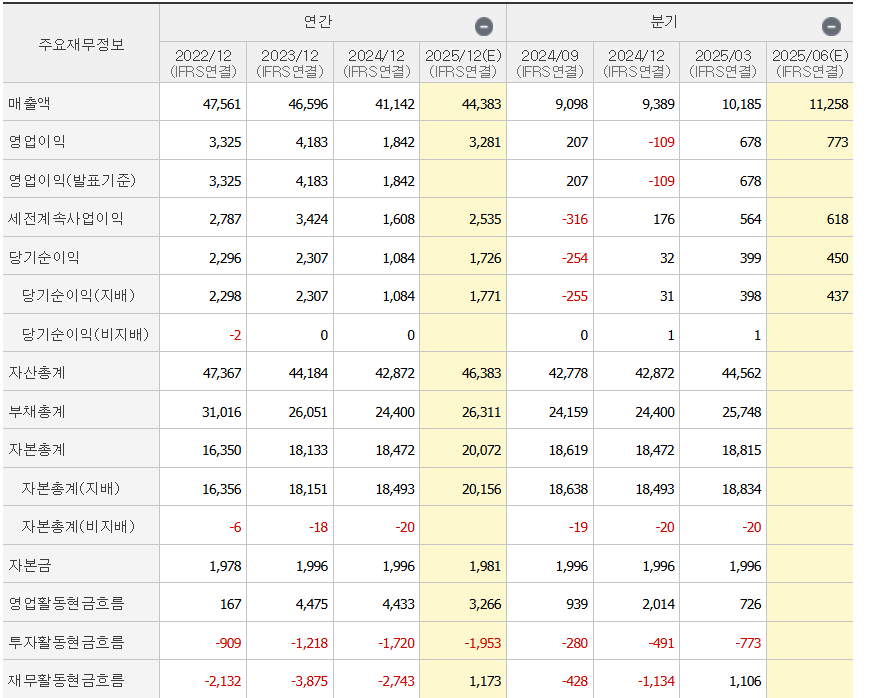Select the 1,771 controlling net income estimate
This screenshot has width=869, height=698.
(x=485, y=297)
